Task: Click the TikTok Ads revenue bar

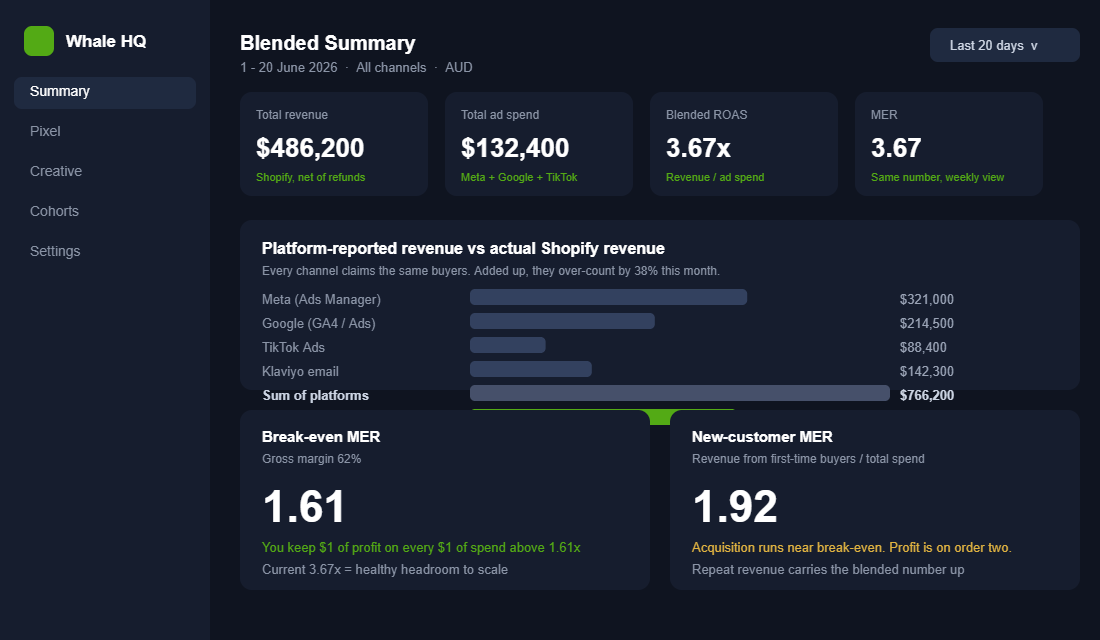Action: click(x=507, y=345)
